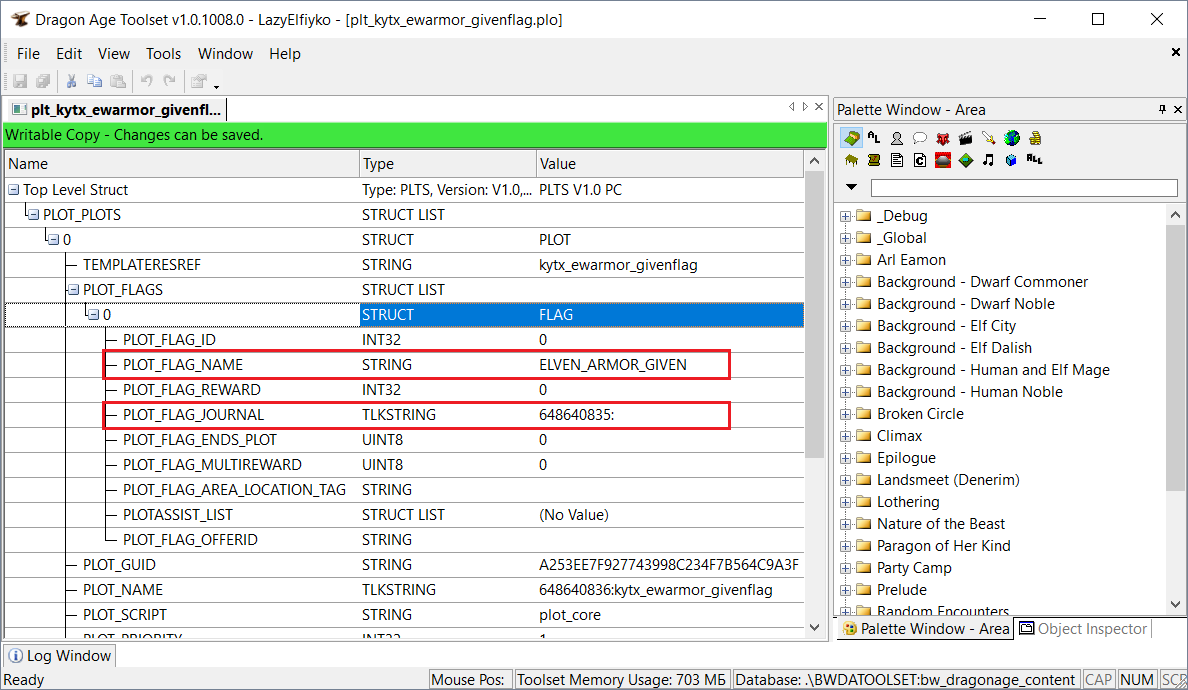Close the Palette Window panel
The height and width of the screenshot is (690, 1188).
[x=1178, y=110]
